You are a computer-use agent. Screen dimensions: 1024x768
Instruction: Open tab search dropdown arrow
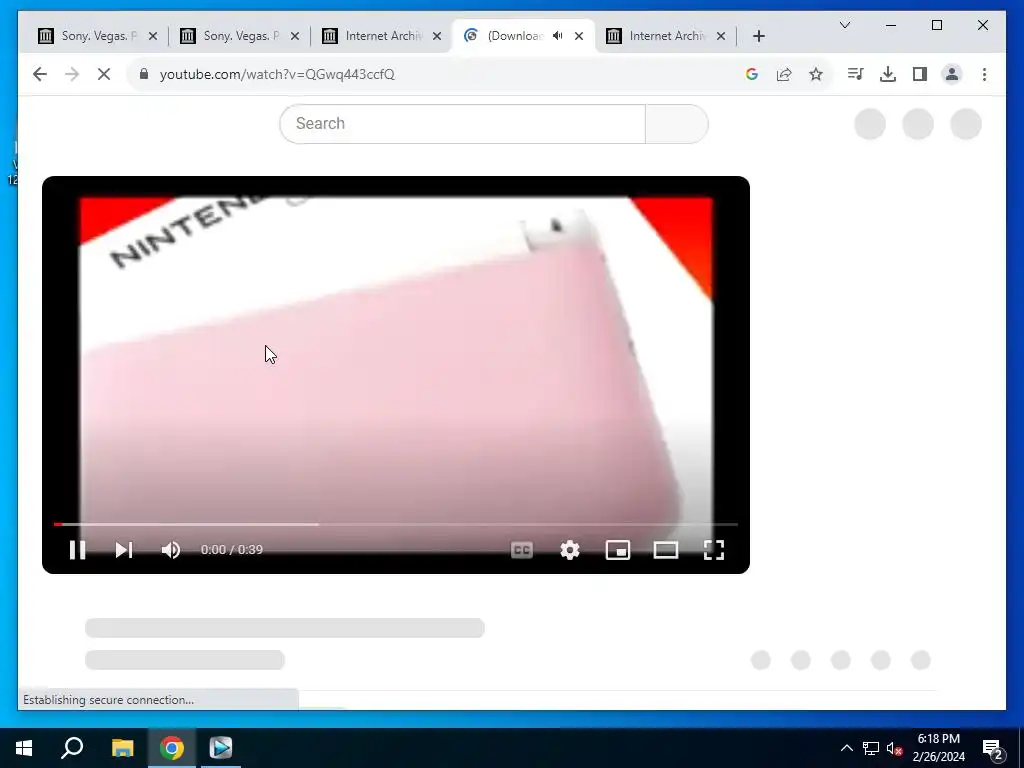pos(844,25)
